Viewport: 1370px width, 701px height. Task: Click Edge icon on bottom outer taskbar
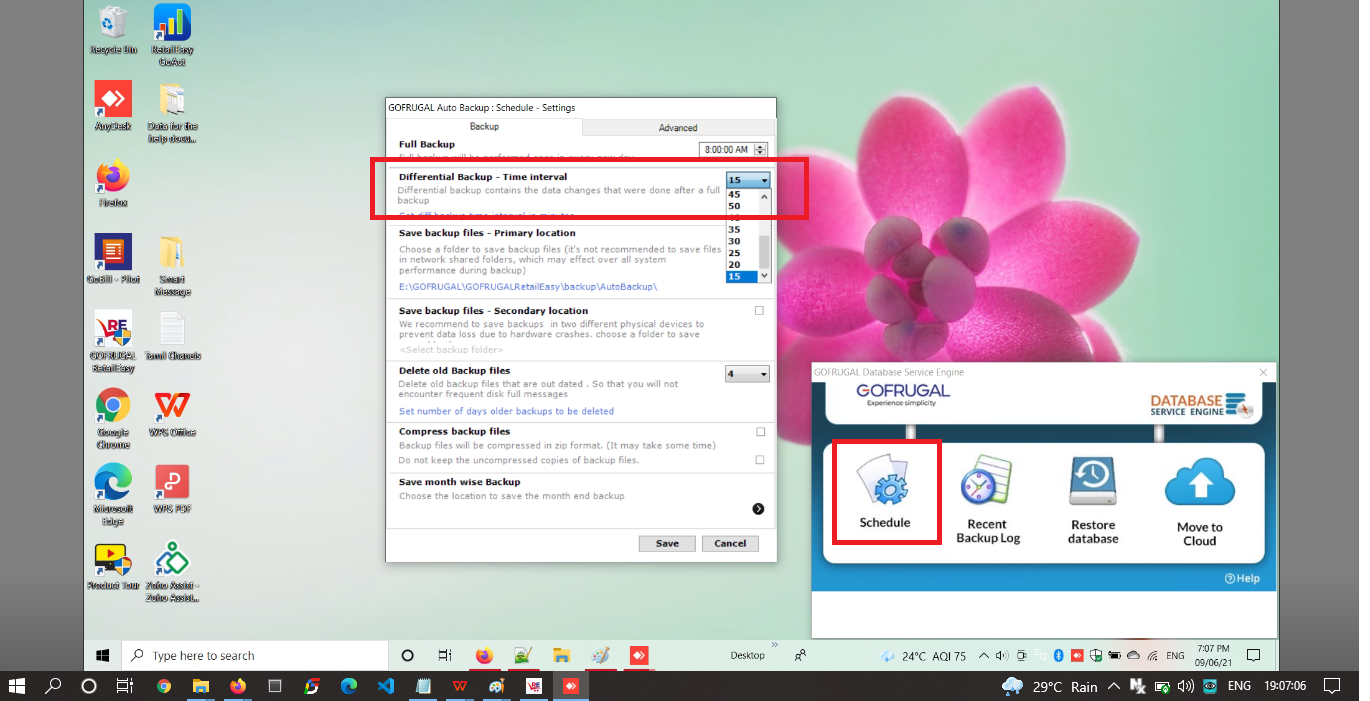click(x=349, y=687)
